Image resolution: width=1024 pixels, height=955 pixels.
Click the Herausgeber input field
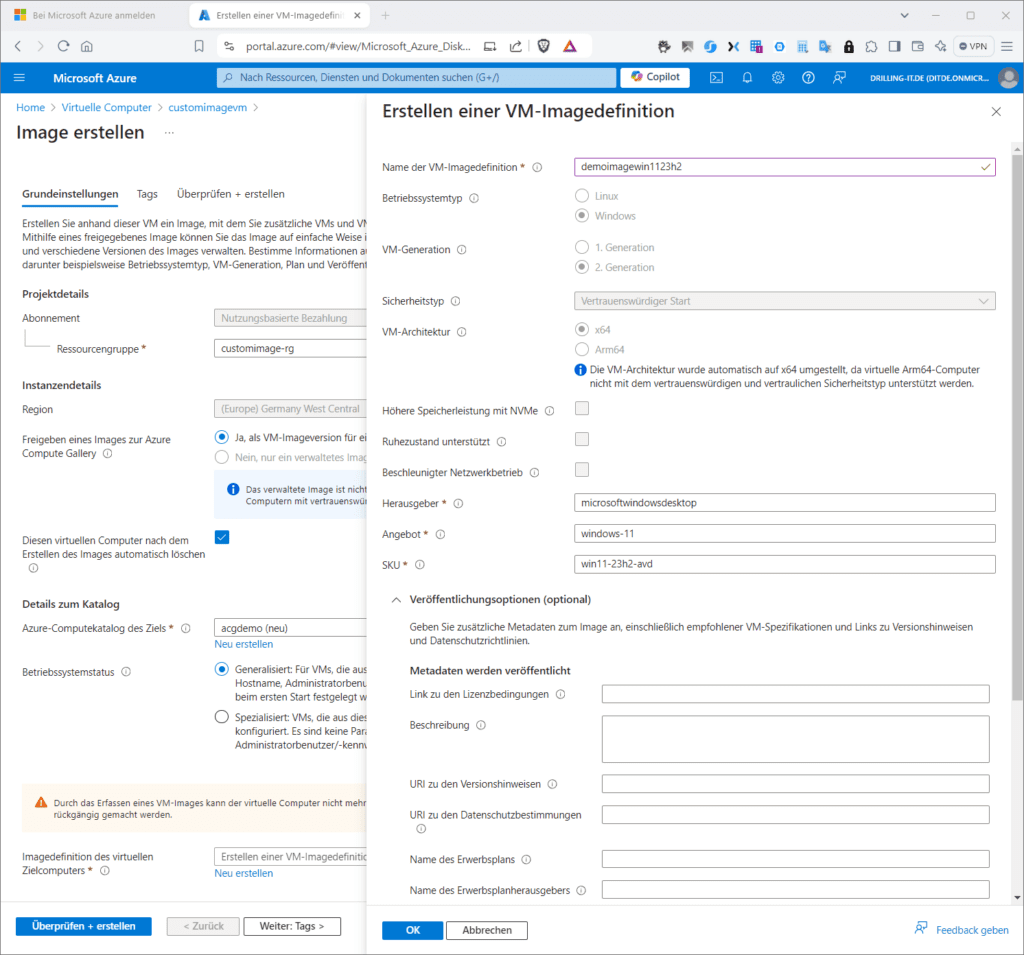[785, 503]
